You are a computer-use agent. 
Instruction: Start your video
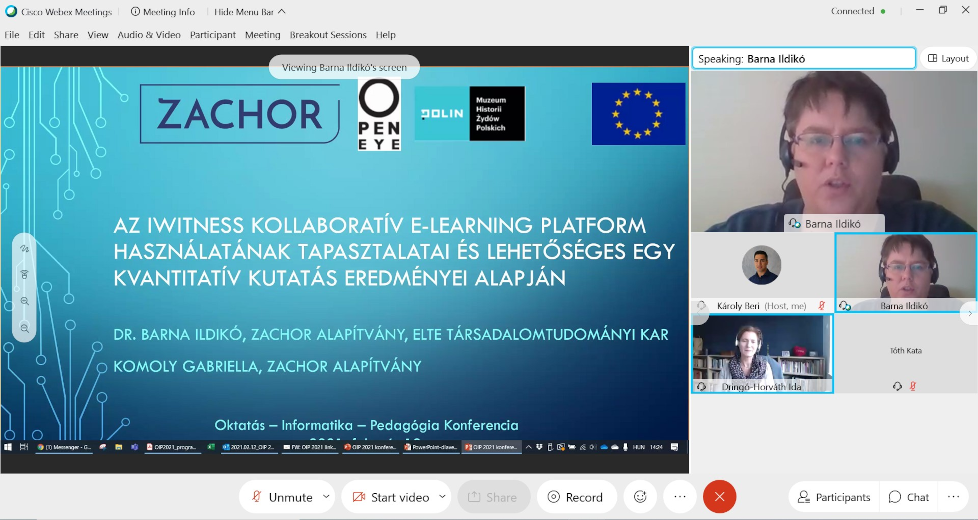pos(391,497)
